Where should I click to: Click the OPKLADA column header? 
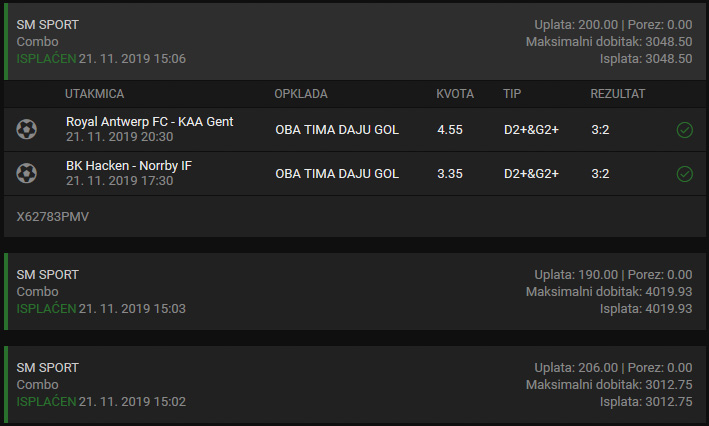(x=301, y=94)
